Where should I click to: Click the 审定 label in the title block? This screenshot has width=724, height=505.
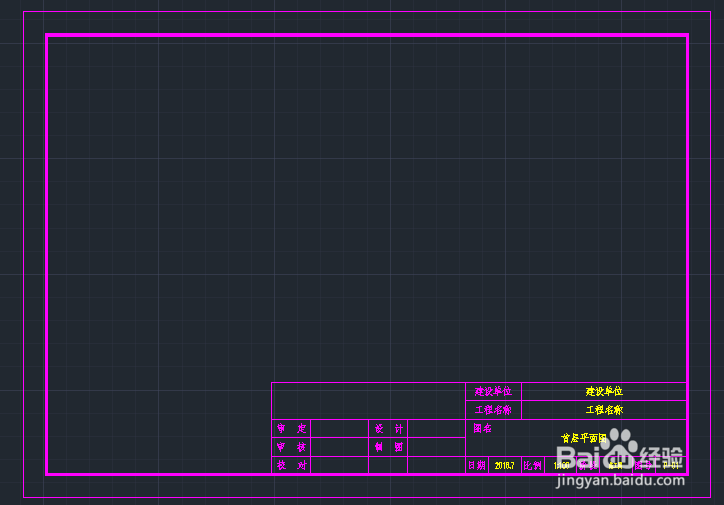[x=291, y=428]
